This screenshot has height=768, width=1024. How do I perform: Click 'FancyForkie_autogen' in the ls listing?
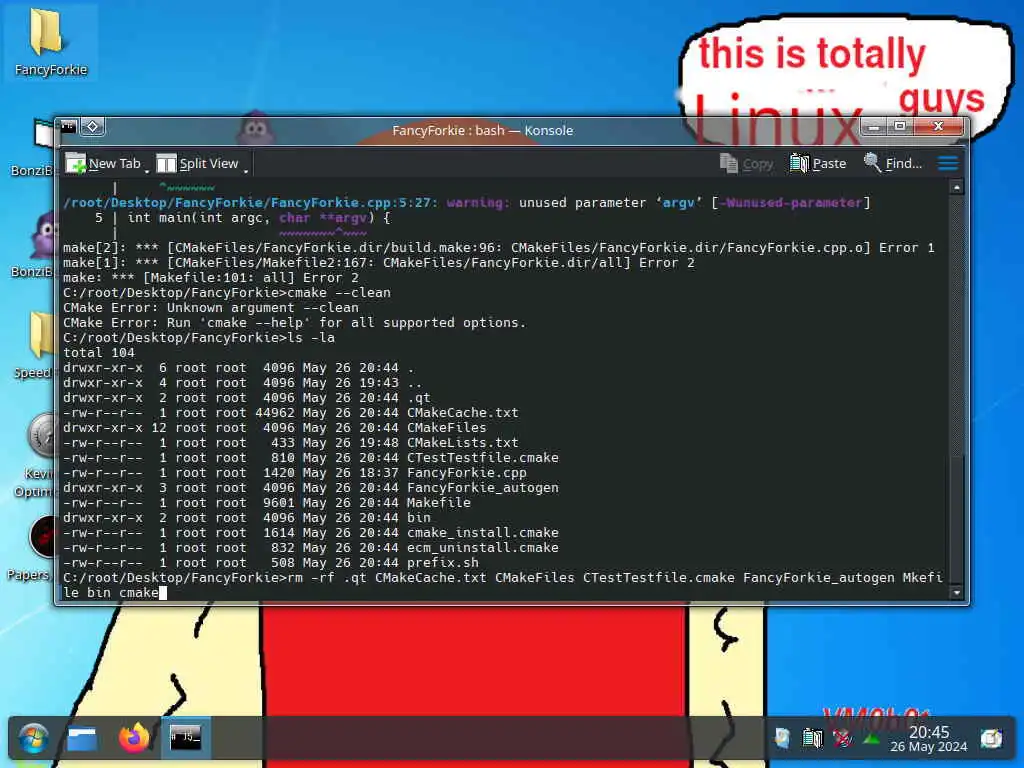pyautogui.click(x=483, y=488)
